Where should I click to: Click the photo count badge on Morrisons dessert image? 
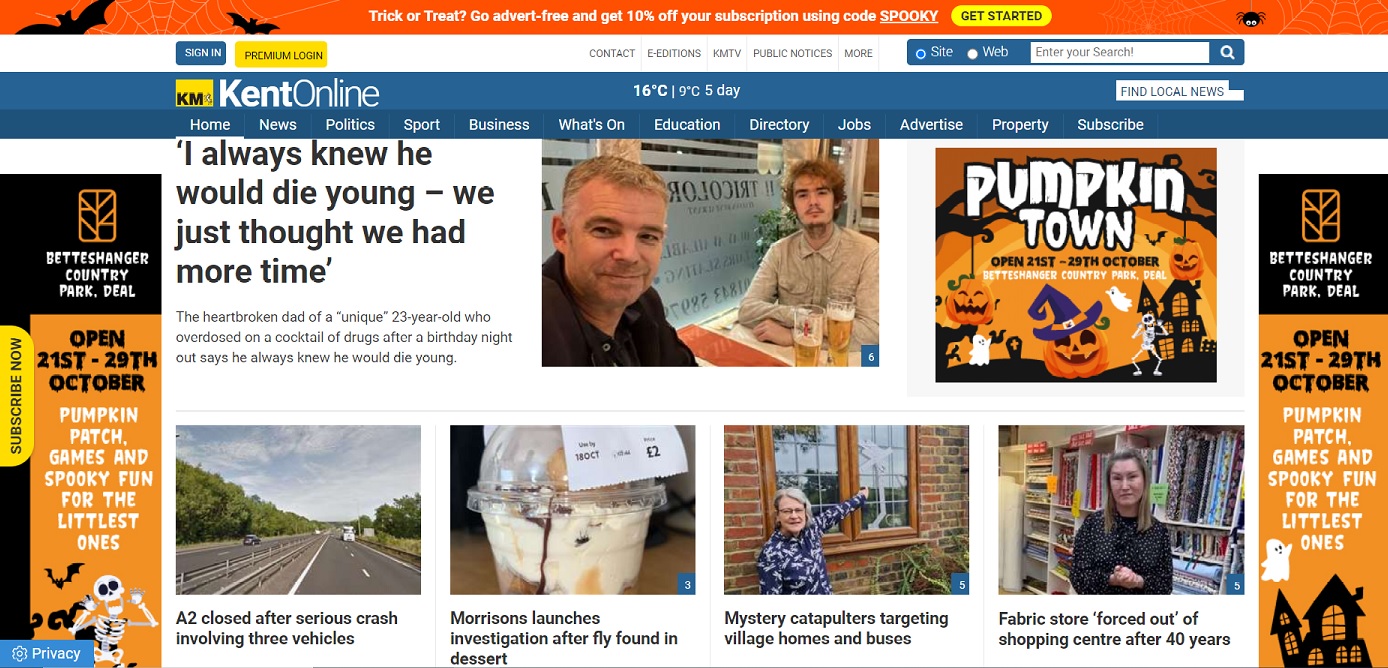point(686,585)
